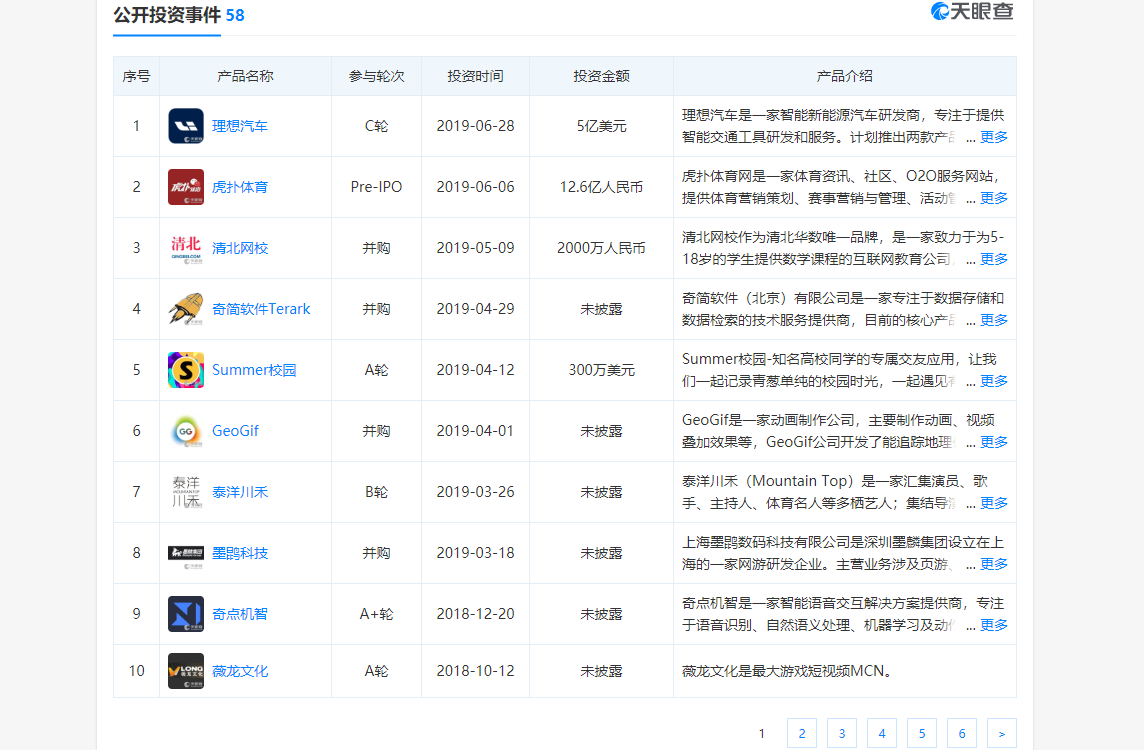Viewport: 1144px width, 750px height.
Task: Expand 更多 for 虎扑体育 description
Action: pyautogui.click(x=994, y=198)
